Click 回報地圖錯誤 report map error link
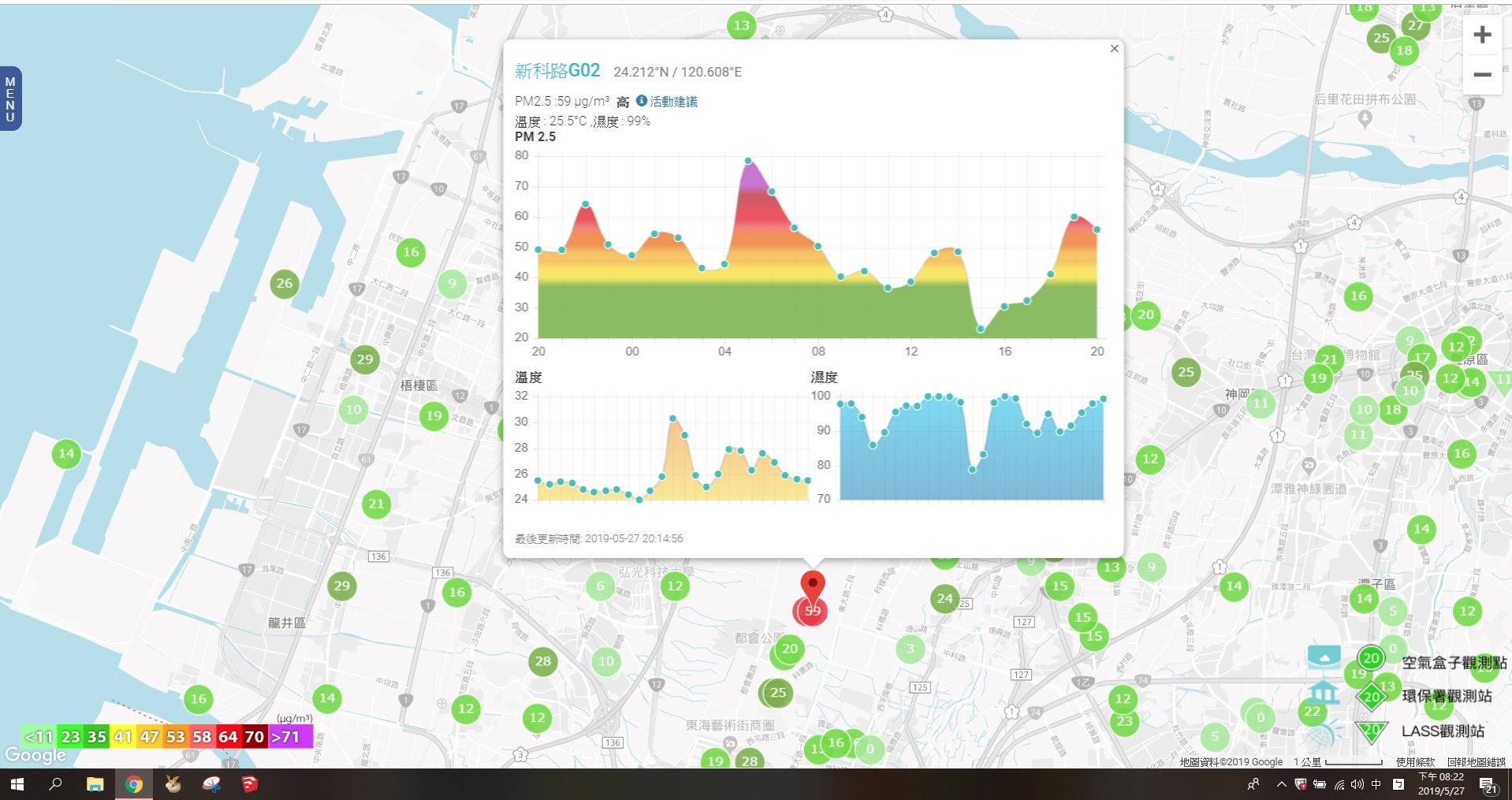Screen dimensions: 1512x800 click(1476, 762)
